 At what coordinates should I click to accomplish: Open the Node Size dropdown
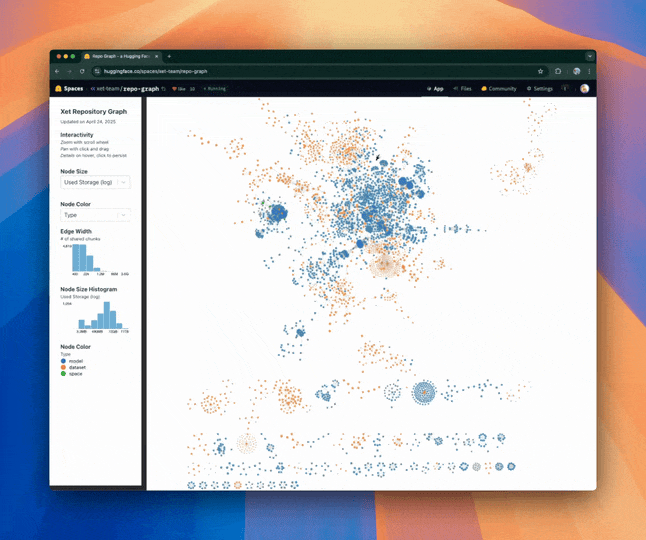click(x=95, y=182)
